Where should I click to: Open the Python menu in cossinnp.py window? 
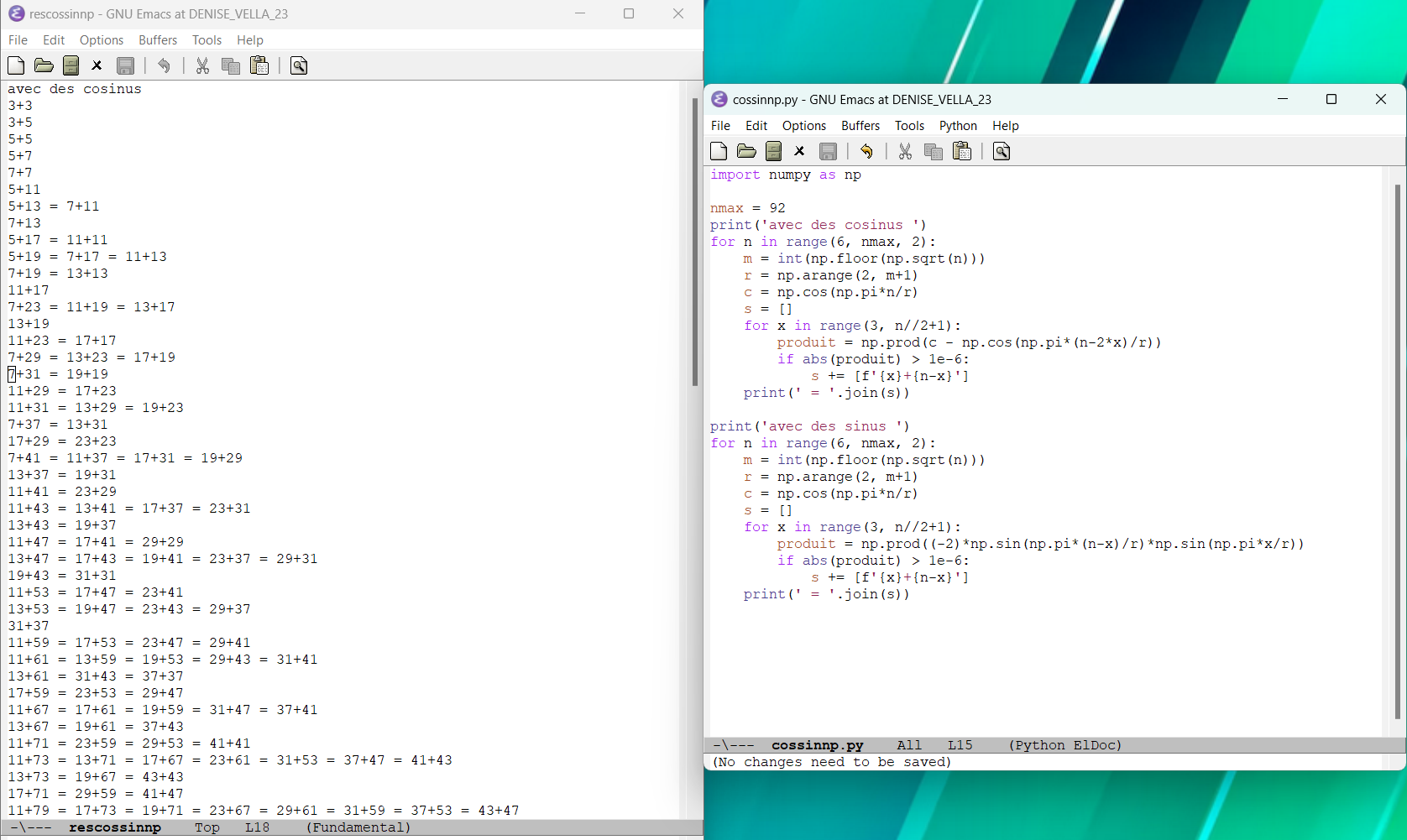[x=957, y=126]
